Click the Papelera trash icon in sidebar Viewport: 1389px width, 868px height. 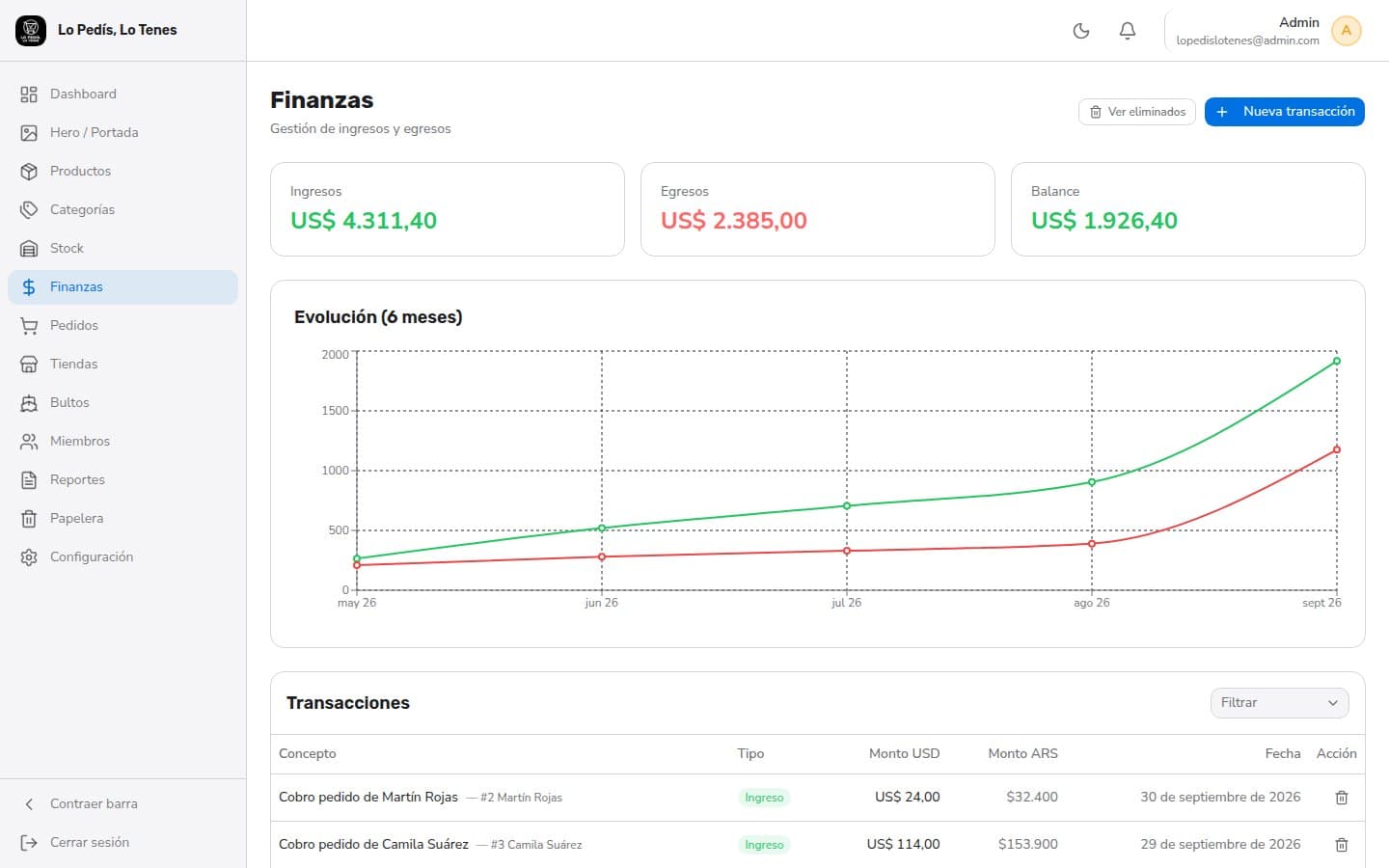click(x=29, y=518)
